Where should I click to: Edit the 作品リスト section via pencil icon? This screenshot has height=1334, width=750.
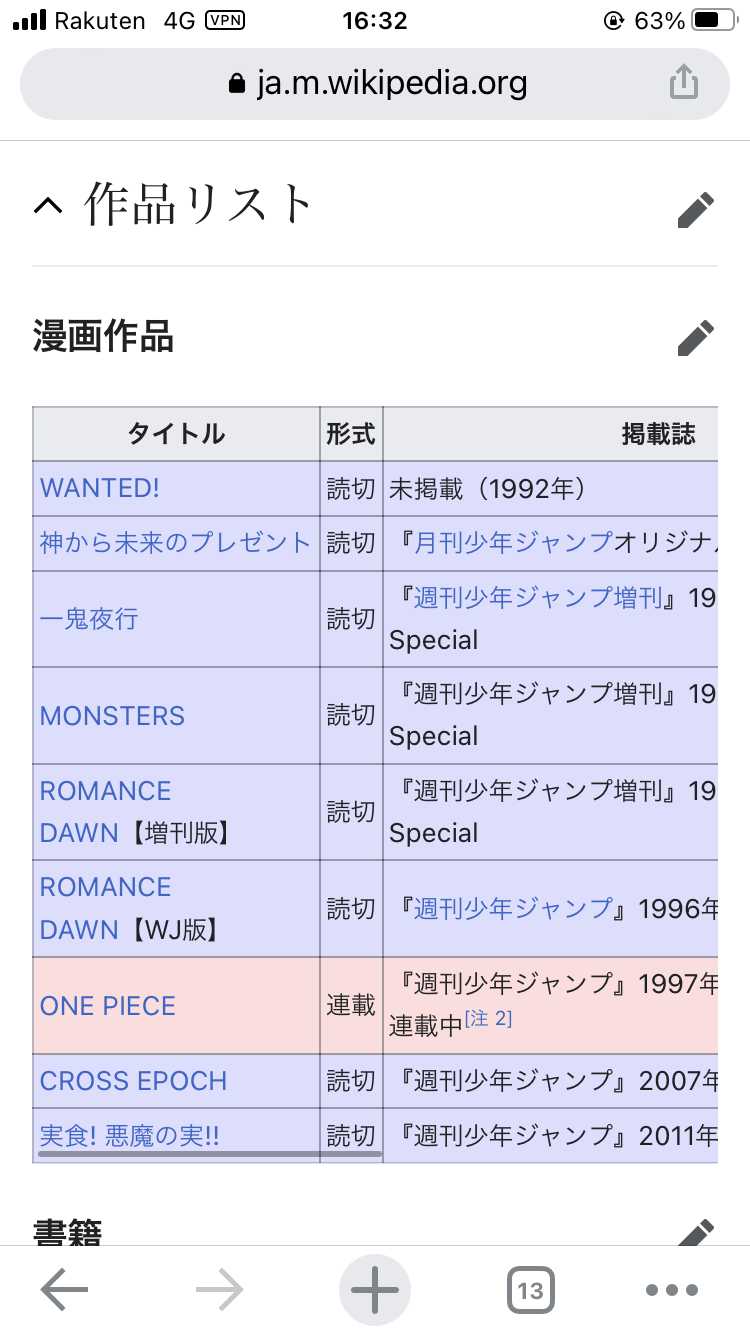[695, 210]
